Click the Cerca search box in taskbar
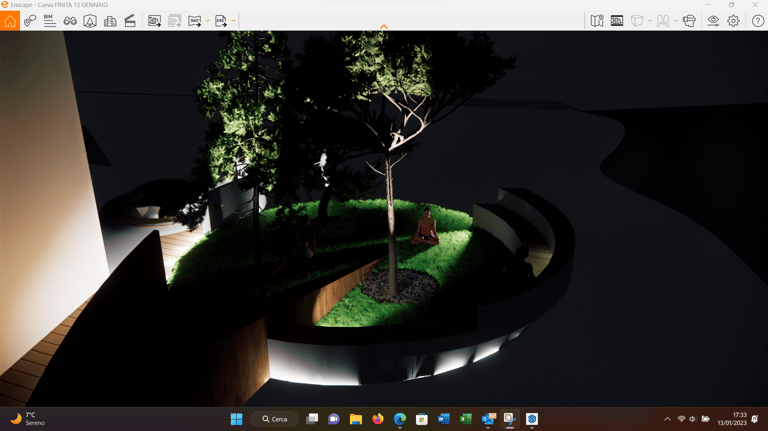Viewport: 768px width, 431px height. tap(275, 419)
